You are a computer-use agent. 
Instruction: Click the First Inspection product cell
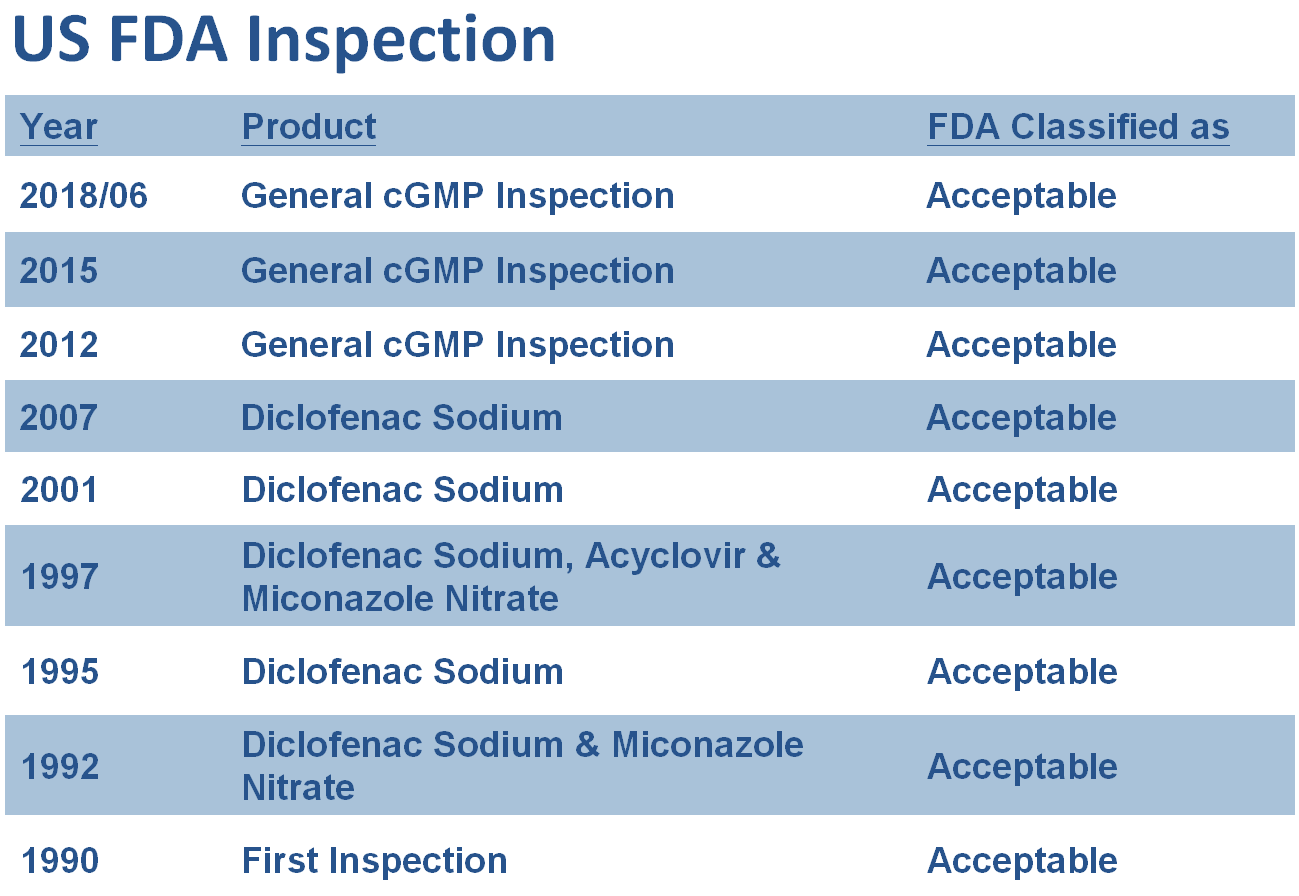(x=375, y=861)
